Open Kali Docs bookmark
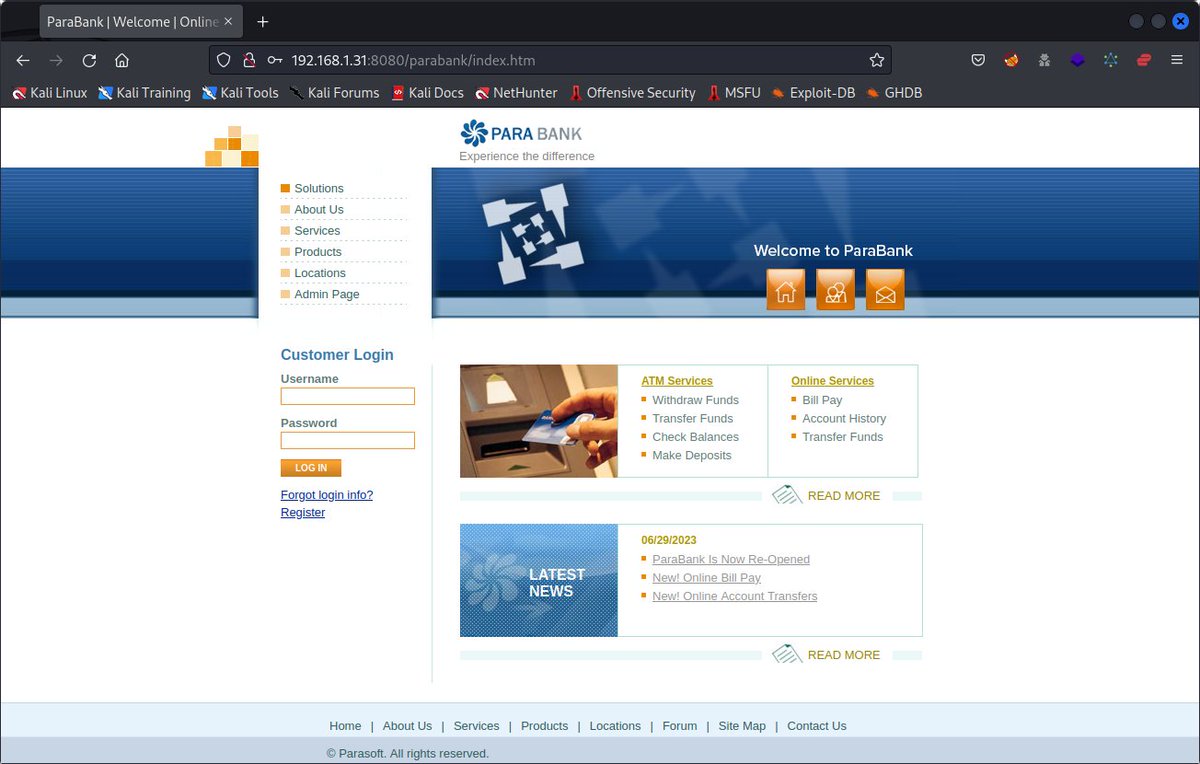Image resolution: width=1200 pixels, height=764 pixels. click(427, 93)
